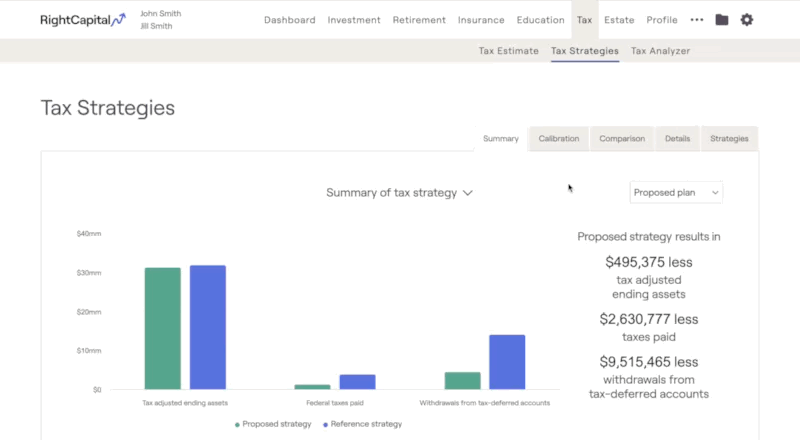Viewport: 800px width, 440px height.
Task: Open the settings gear icon
Action: pyautogui.click(x=747, y=20)
